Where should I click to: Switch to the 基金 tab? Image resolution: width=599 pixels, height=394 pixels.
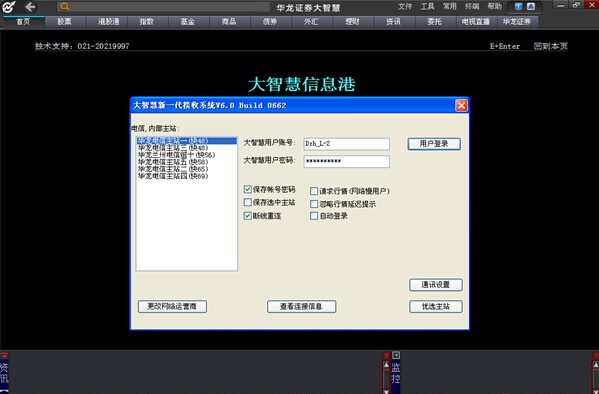click(188, 22)
